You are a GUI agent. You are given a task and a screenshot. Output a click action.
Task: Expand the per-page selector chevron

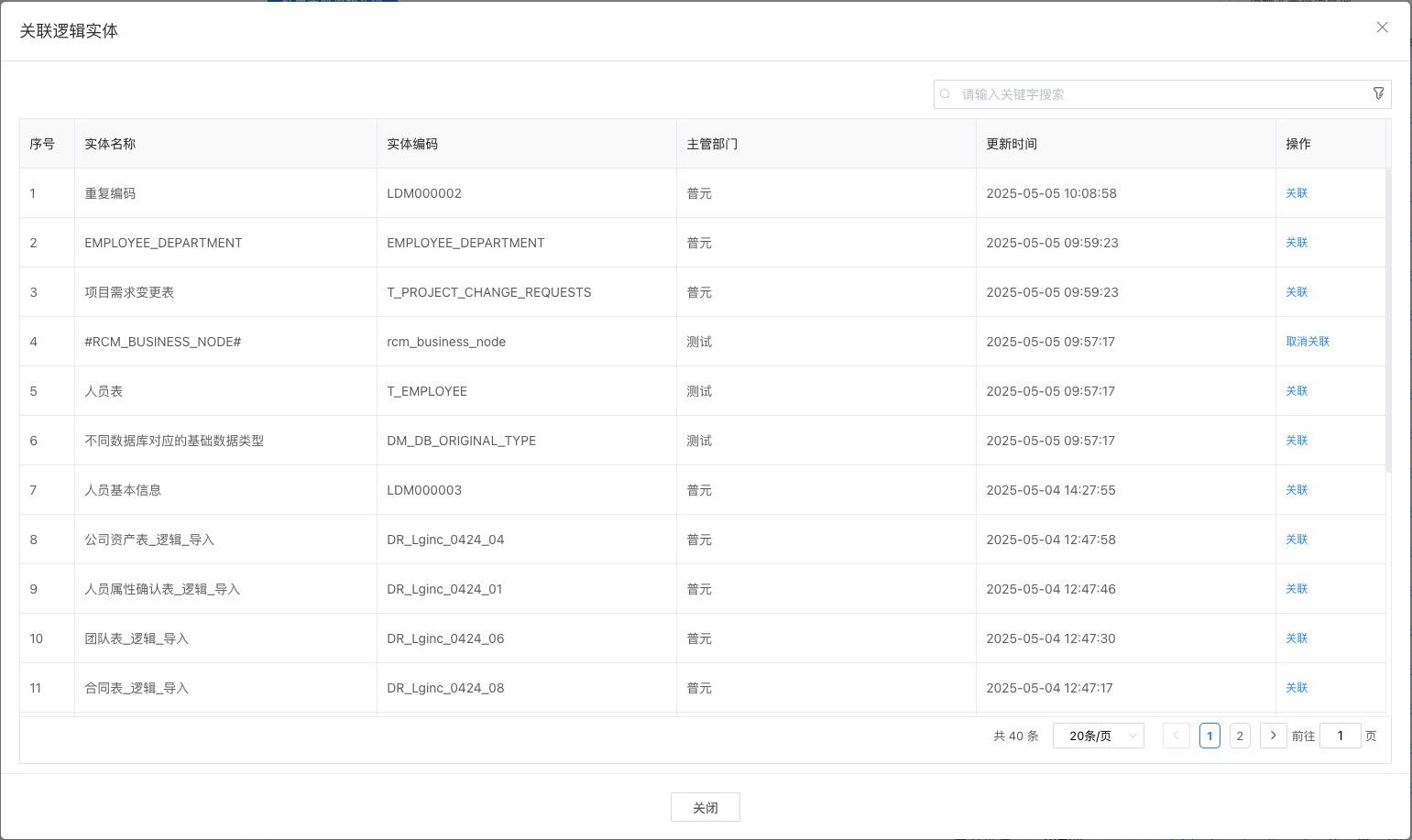(x=1132, y=736)
